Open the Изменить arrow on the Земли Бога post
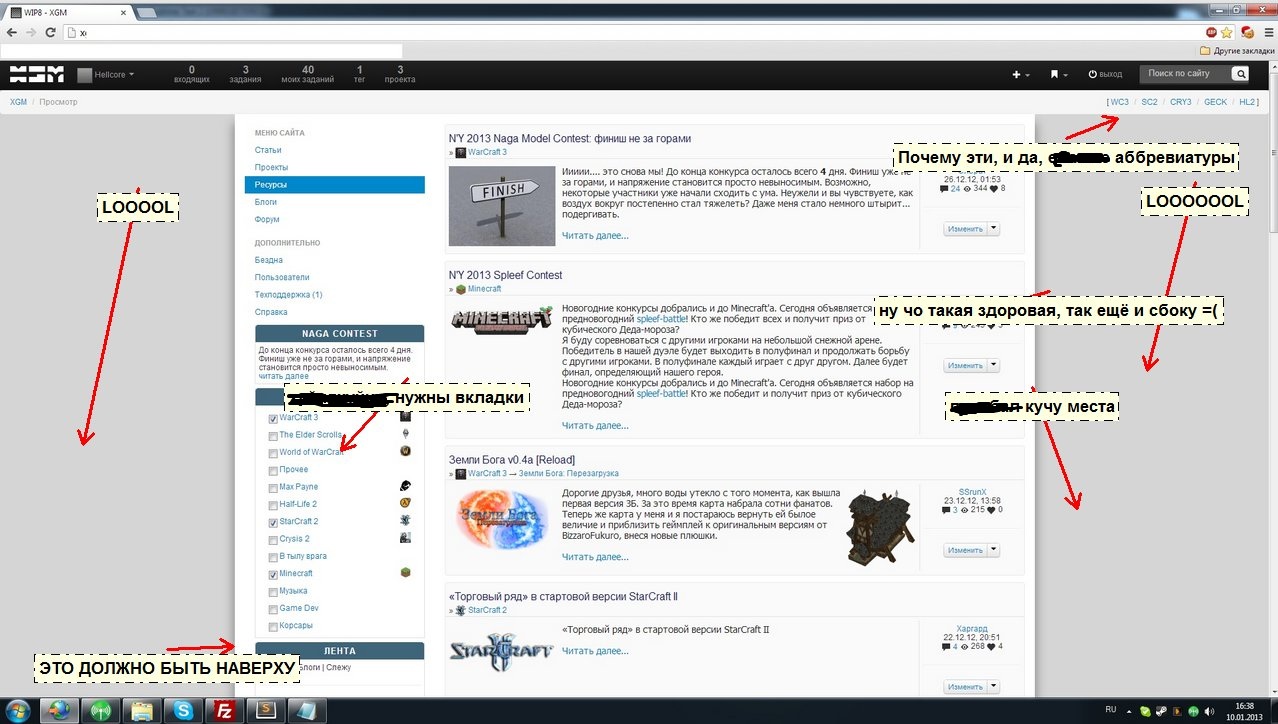This screenshot has height=724, width=1278. [x=994, y=550]
